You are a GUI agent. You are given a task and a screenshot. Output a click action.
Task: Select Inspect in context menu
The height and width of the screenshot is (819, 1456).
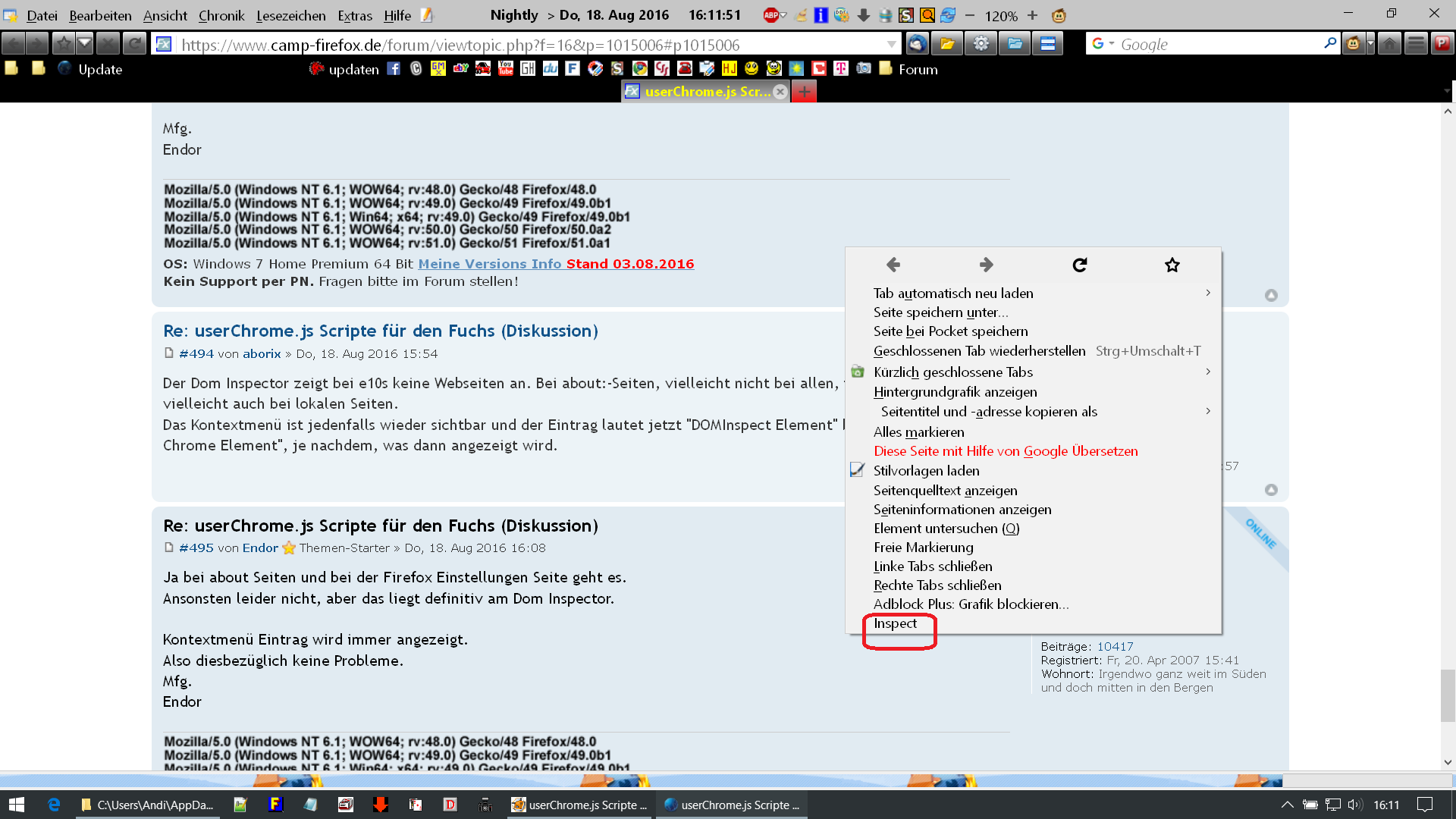point(895,623)
